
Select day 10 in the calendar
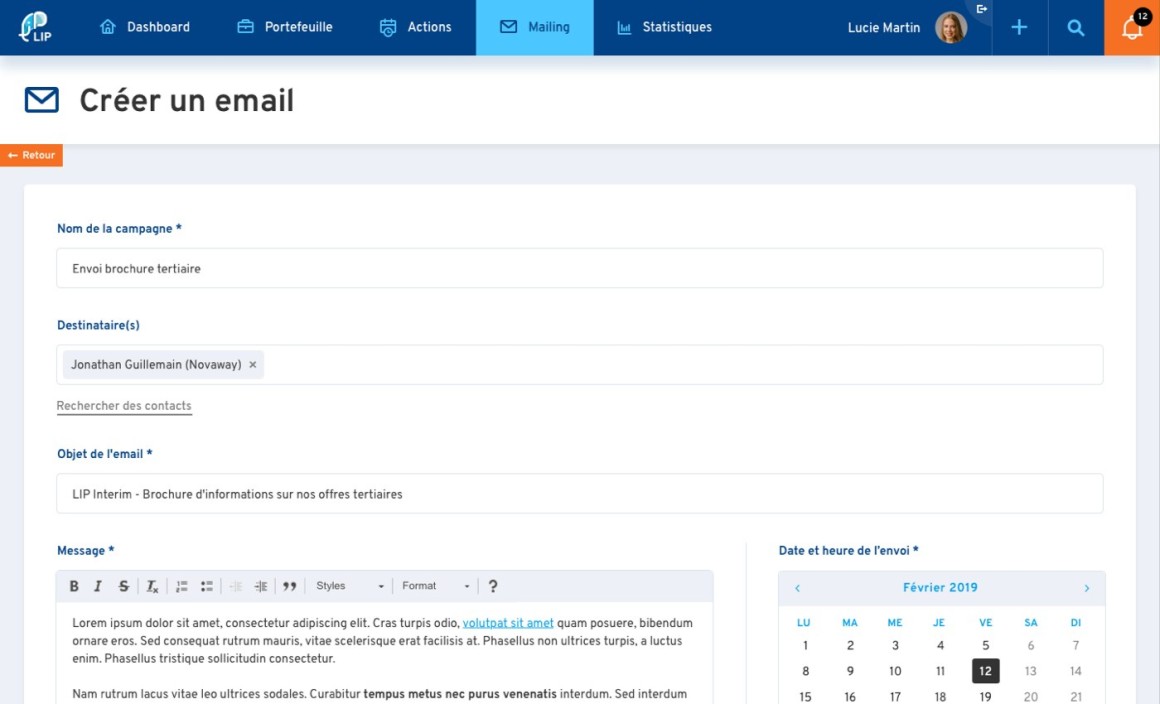(895, 671)
